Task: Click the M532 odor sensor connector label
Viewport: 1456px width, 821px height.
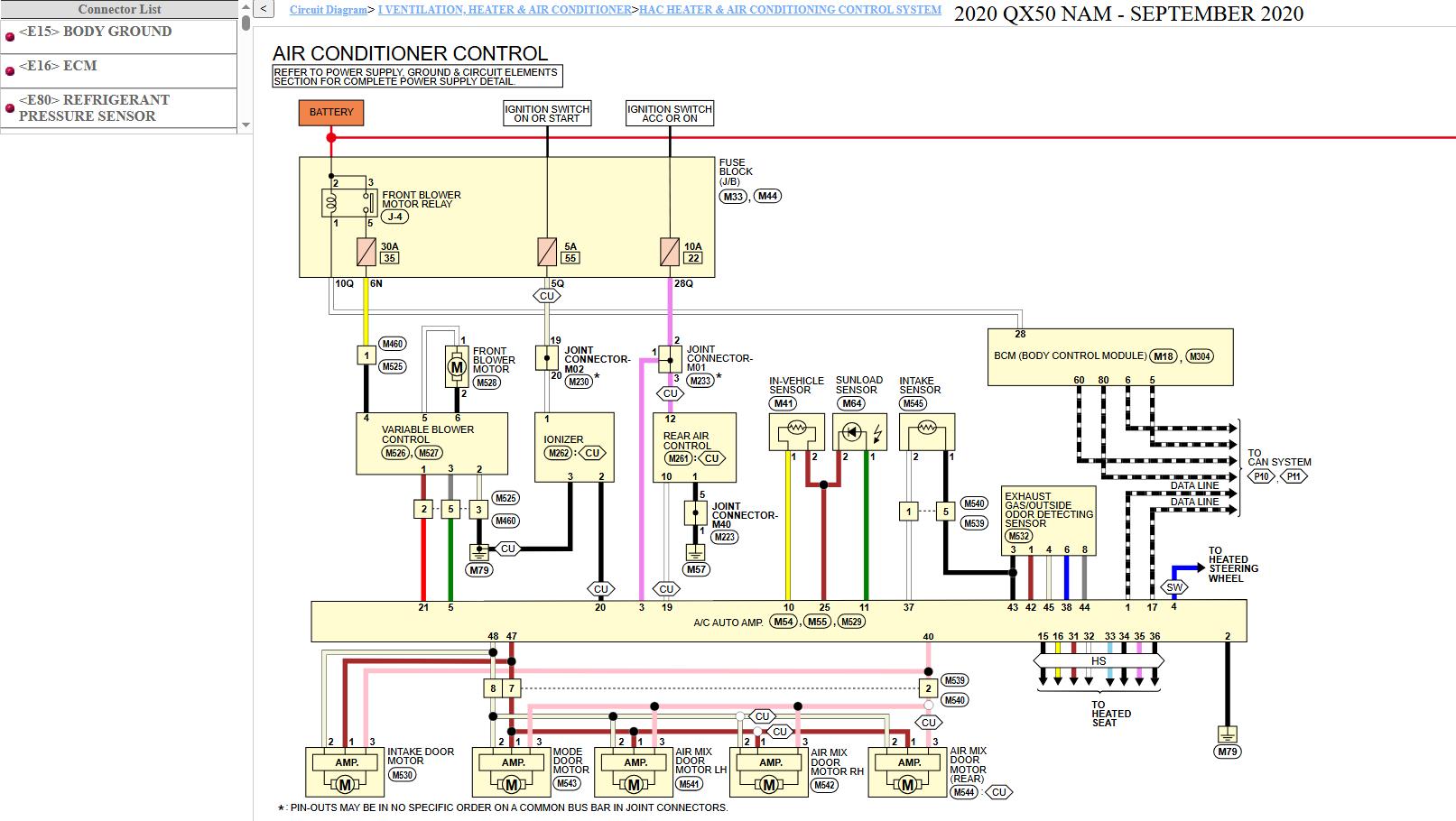Action: (x=1020, y=537)
